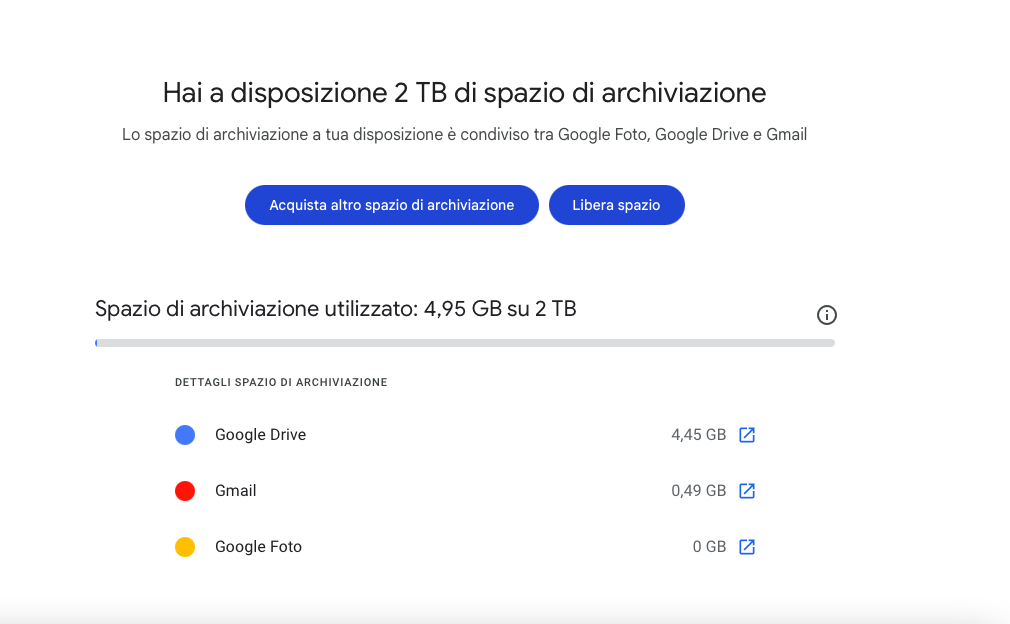Click the Dettagli spazio di archiviazione heading
This screenshot has width=1010, height=624.
click(281, 383)
